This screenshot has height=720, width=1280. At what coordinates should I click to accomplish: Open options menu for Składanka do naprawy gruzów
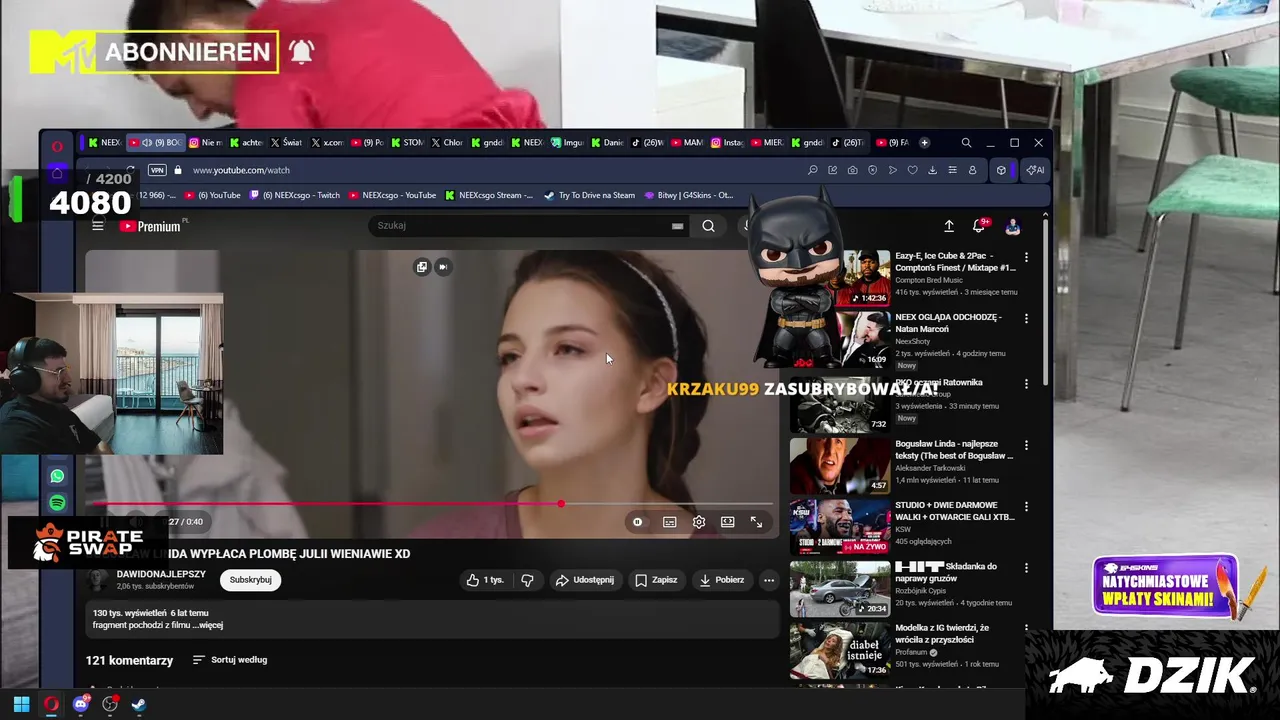pyautogui.click(x=1026, y=568)
